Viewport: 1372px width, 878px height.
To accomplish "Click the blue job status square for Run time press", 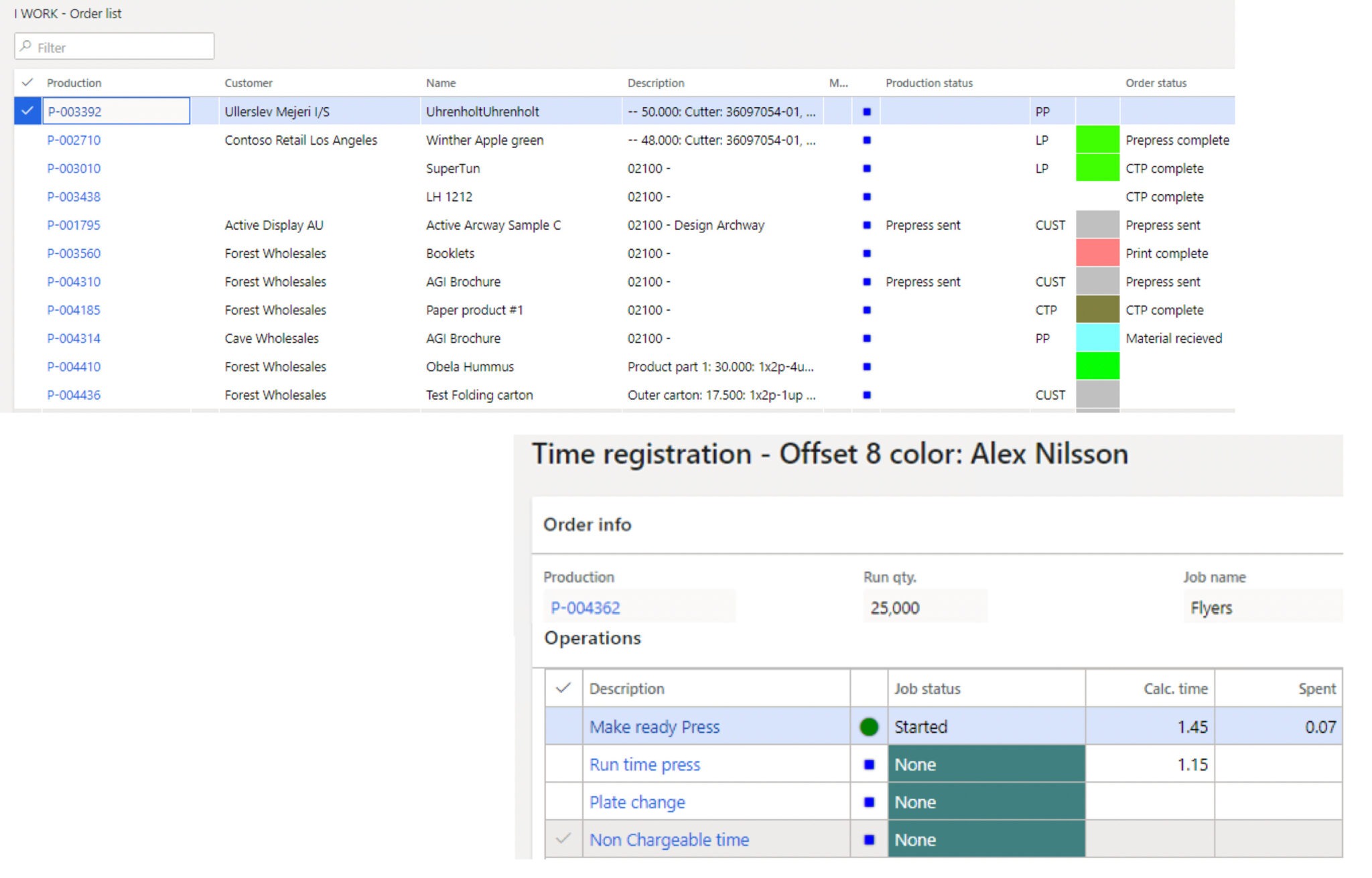I will [x=869, y=764].
